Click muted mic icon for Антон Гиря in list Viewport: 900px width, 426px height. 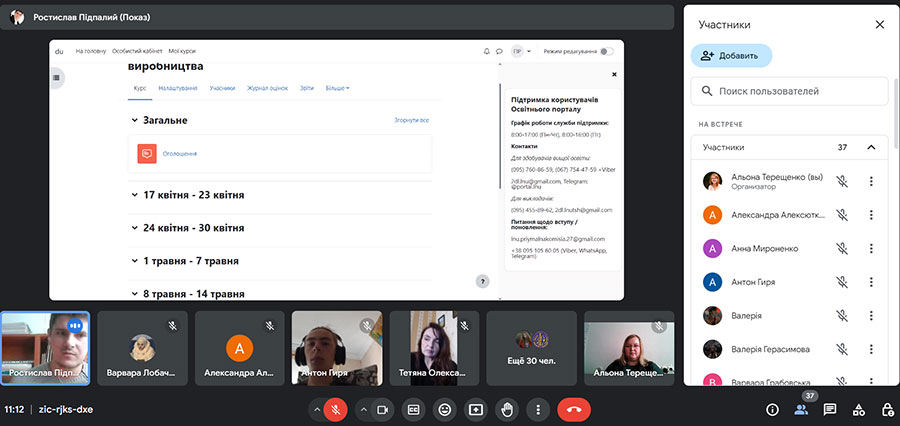point(841,282)
